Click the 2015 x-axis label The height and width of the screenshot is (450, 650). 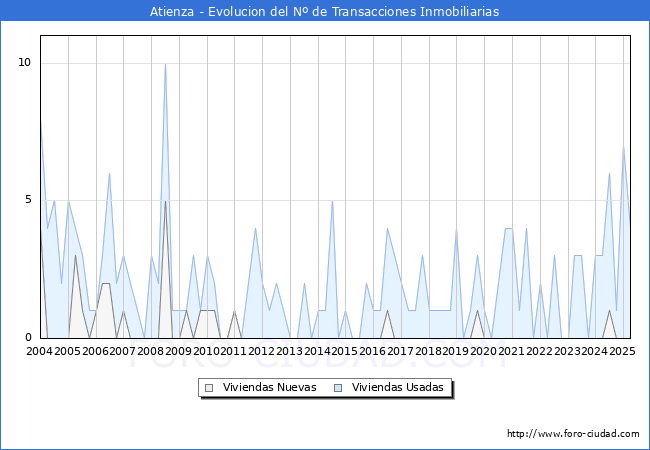point(344,351)
